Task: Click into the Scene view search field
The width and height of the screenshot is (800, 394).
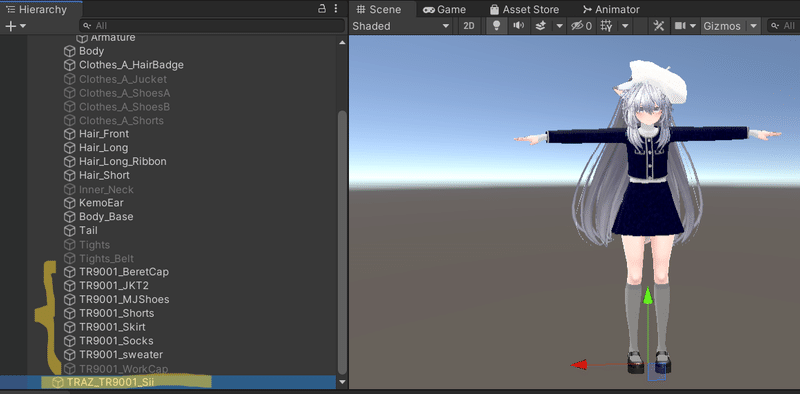Action: tap(783, 26)
